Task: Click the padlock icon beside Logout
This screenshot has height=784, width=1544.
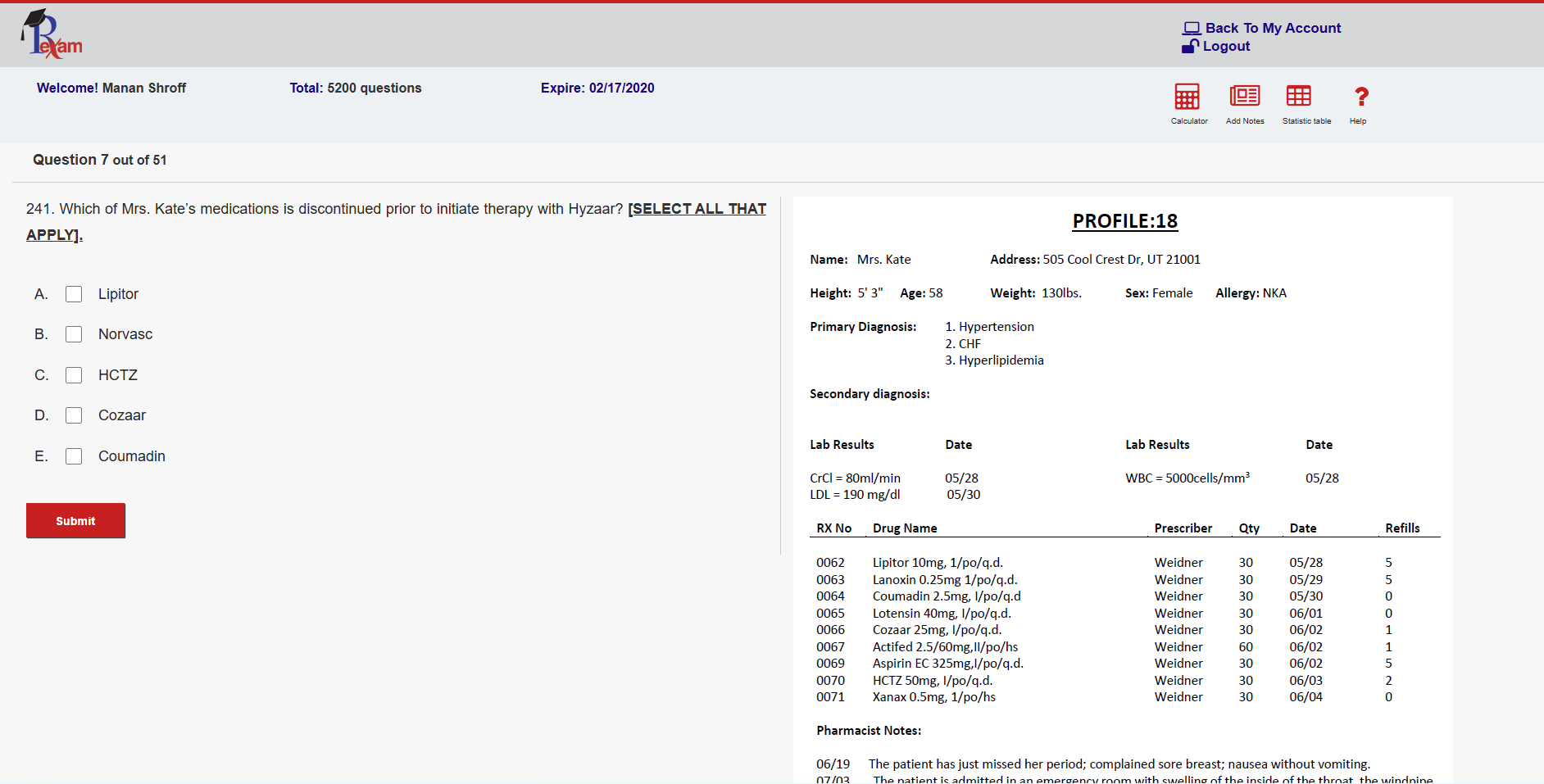Action: pyautogui.click(x=1190, y=47)
